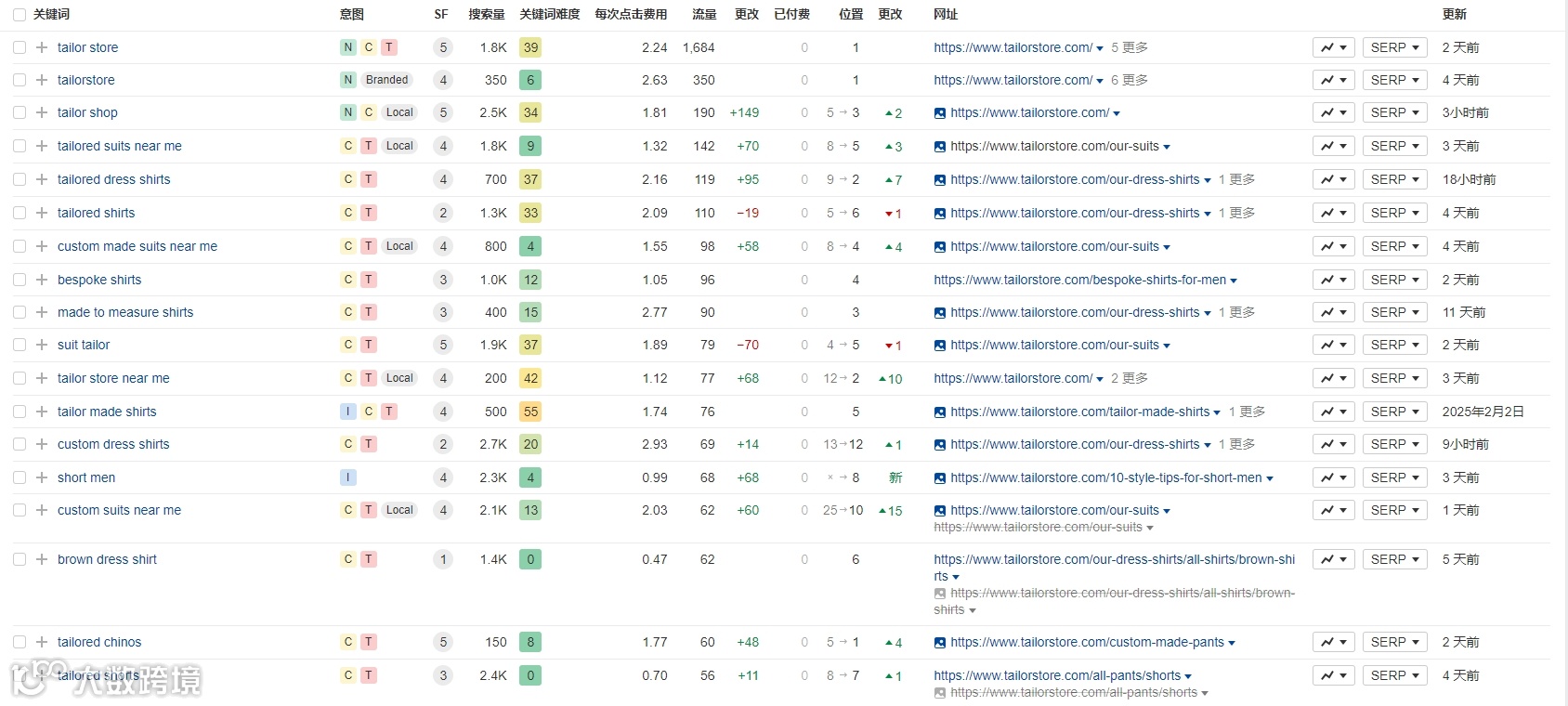Click the image icon next to the custom-made-pants URL

940,643
